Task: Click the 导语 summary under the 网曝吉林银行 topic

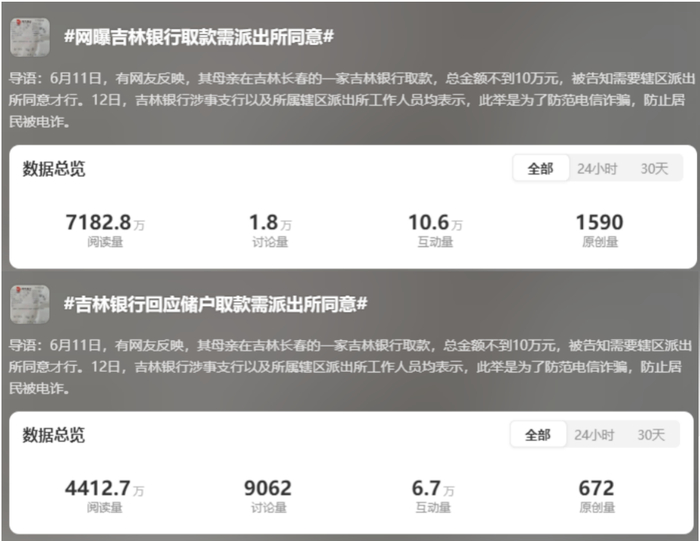Action: (x=352, y=100)
